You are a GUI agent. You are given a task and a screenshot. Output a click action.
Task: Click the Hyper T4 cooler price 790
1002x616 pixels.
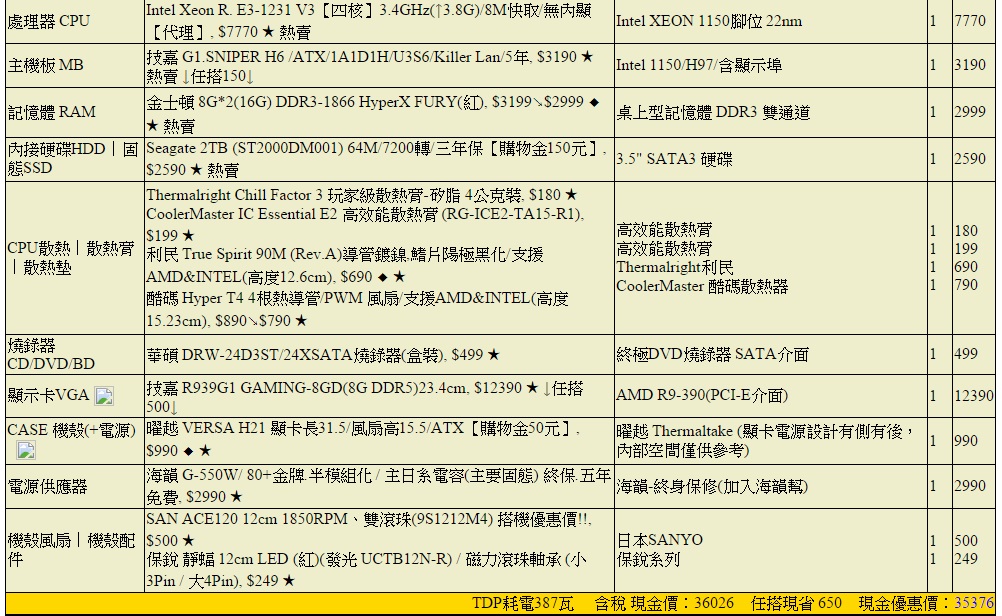(966, 285)
